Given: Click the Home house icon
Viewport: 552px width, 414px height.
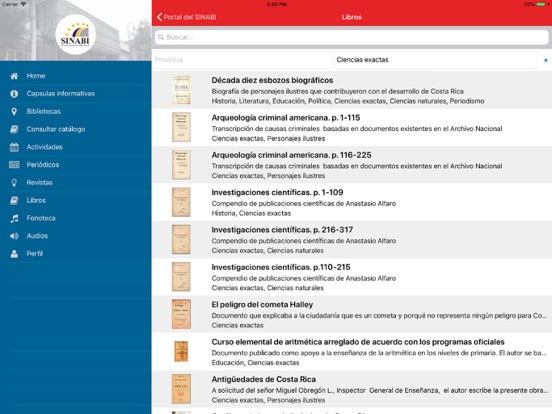Looking at the screenshot, I should (14, 76).
